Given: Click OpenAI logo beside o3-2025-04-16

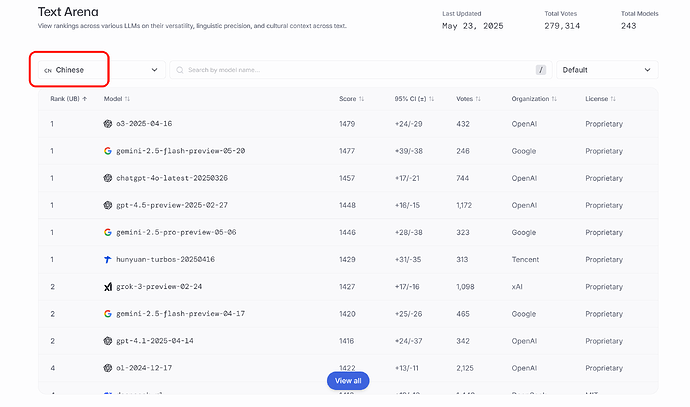Looking at the screenshot, I should pos(108,124).
